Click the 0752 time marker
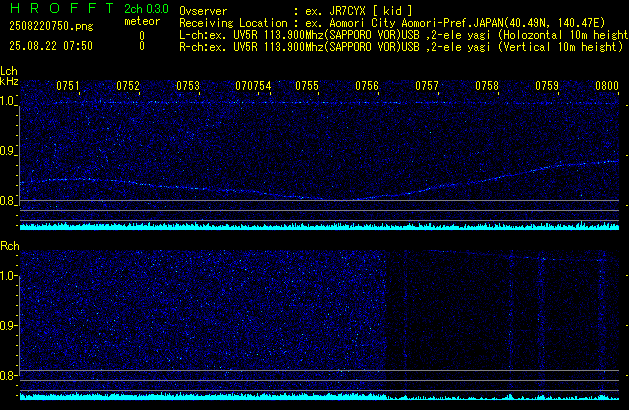 click(128, 86)
